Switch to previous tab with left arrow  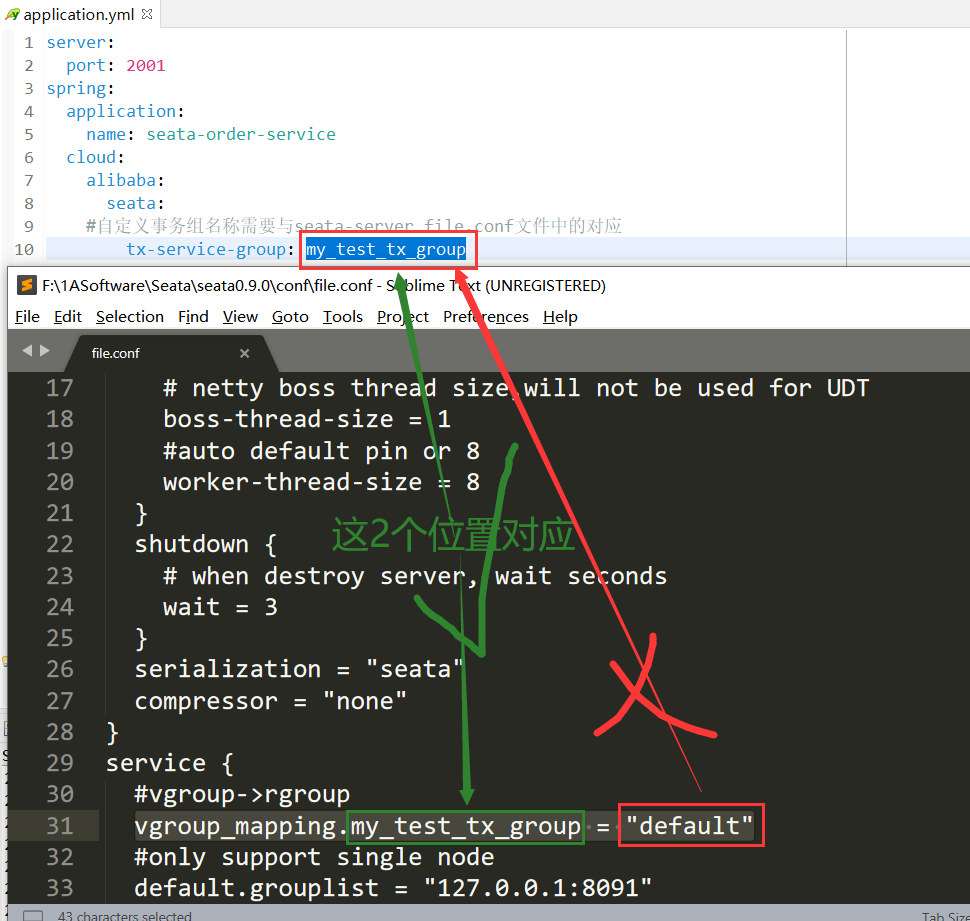(27, 351)
